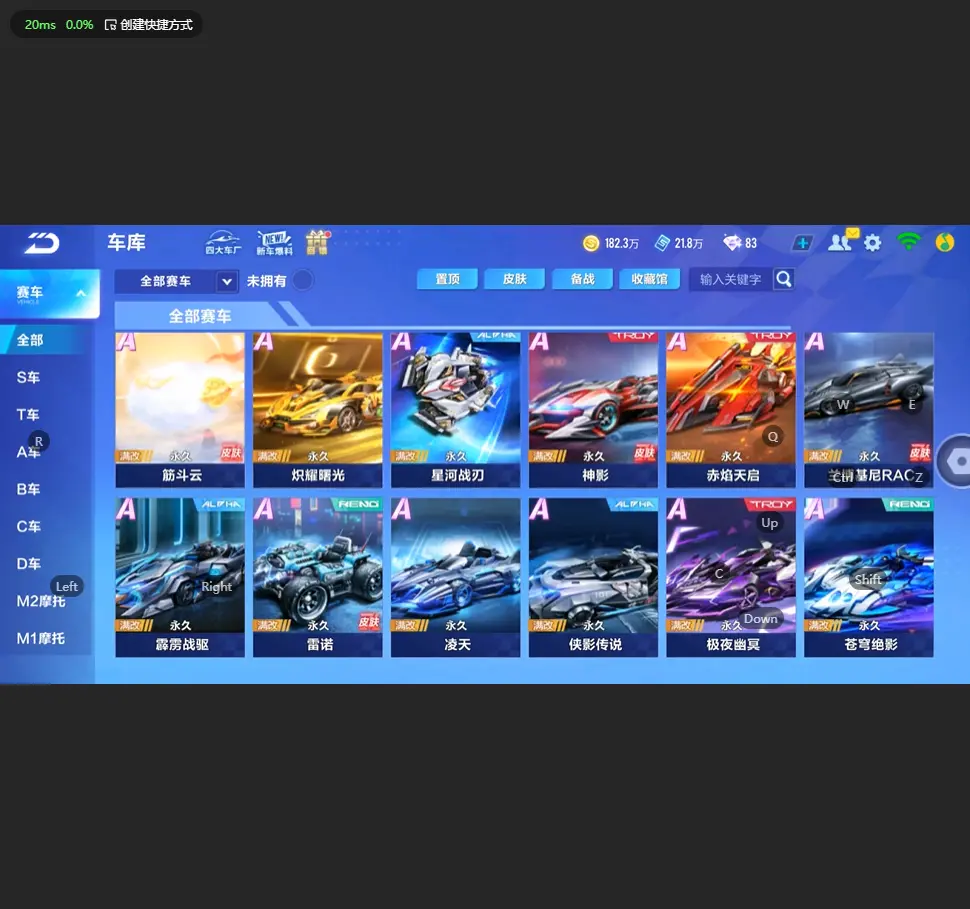Select the 侠影传说 car card
Screen dimensions: 970x909
click(593, 577)
